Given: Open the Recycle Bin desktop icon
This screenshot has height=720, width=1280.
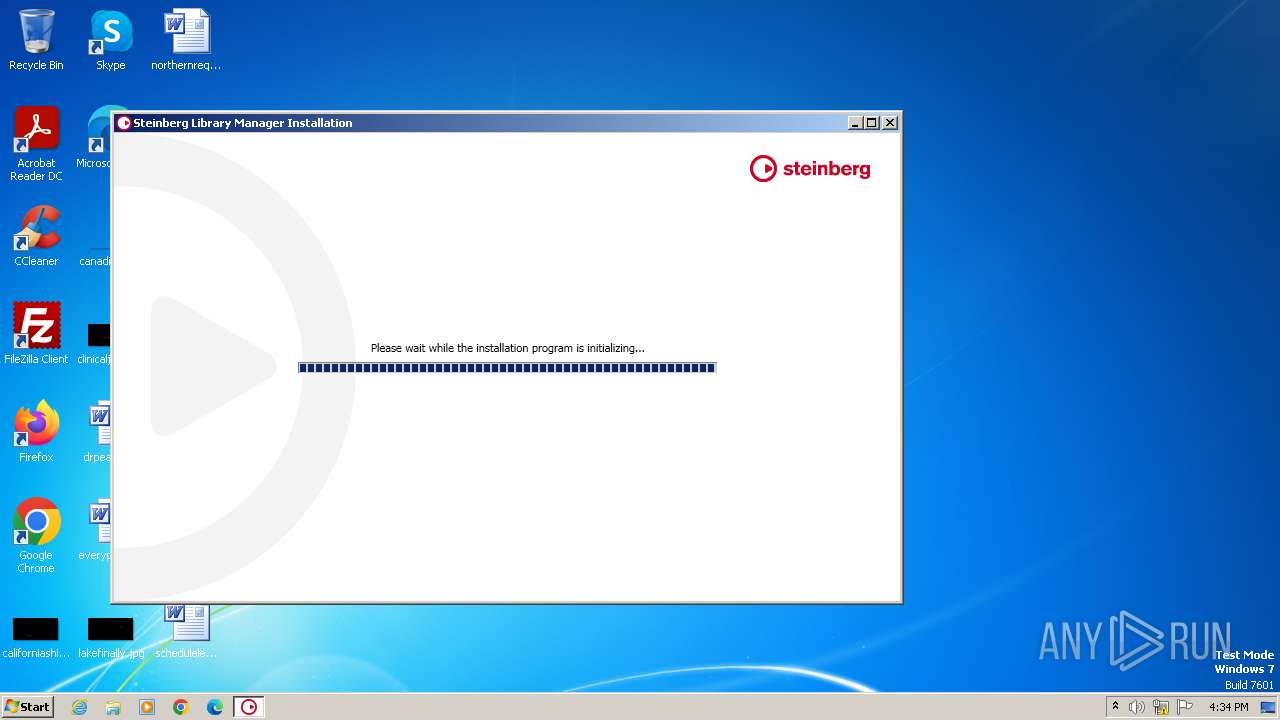Looking at the screenshot, I should tap(36, 40).
